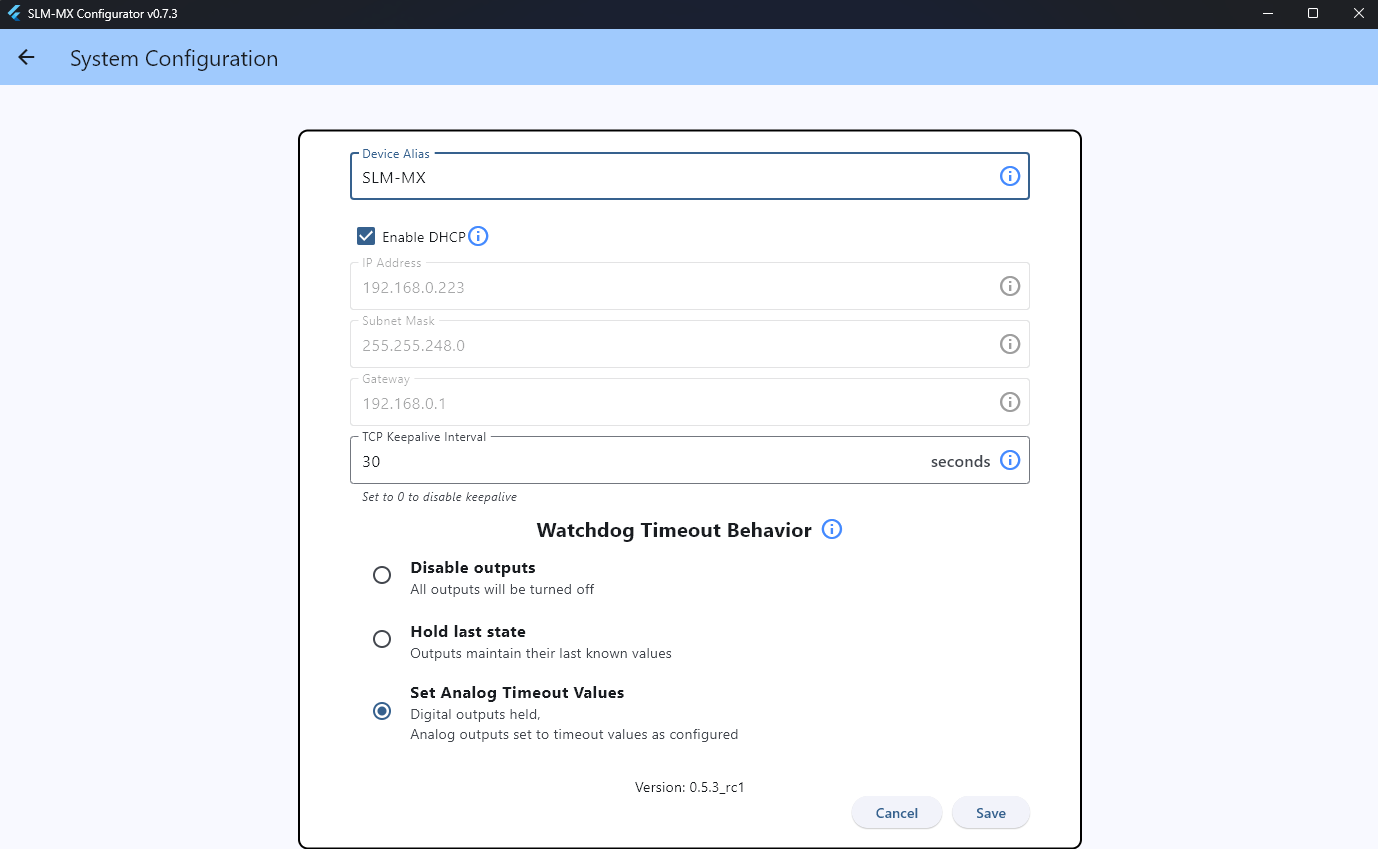This screenshot has height=849, width=1378.
Task: Open the Watchdog Timeout Behavior info icon
Action: [832, 530]
